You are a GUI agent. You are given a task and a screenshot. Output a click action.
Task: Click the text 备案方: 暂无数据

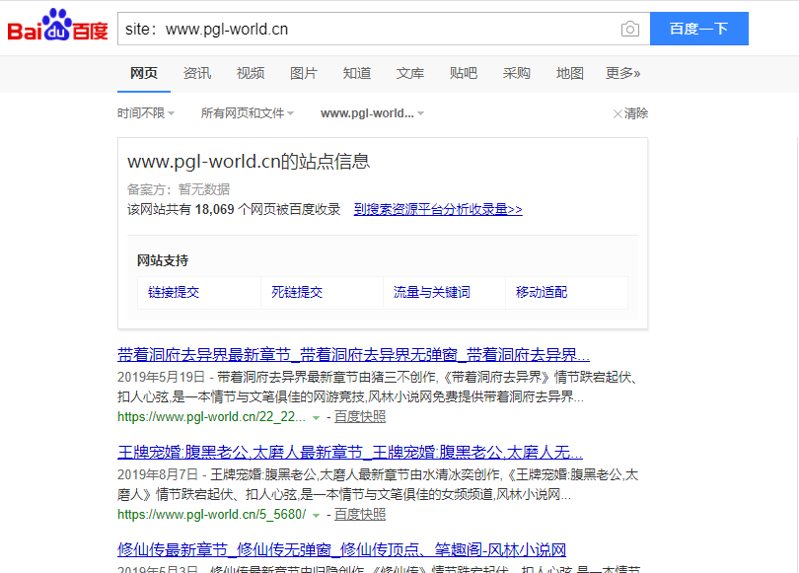tap(178, 190)
